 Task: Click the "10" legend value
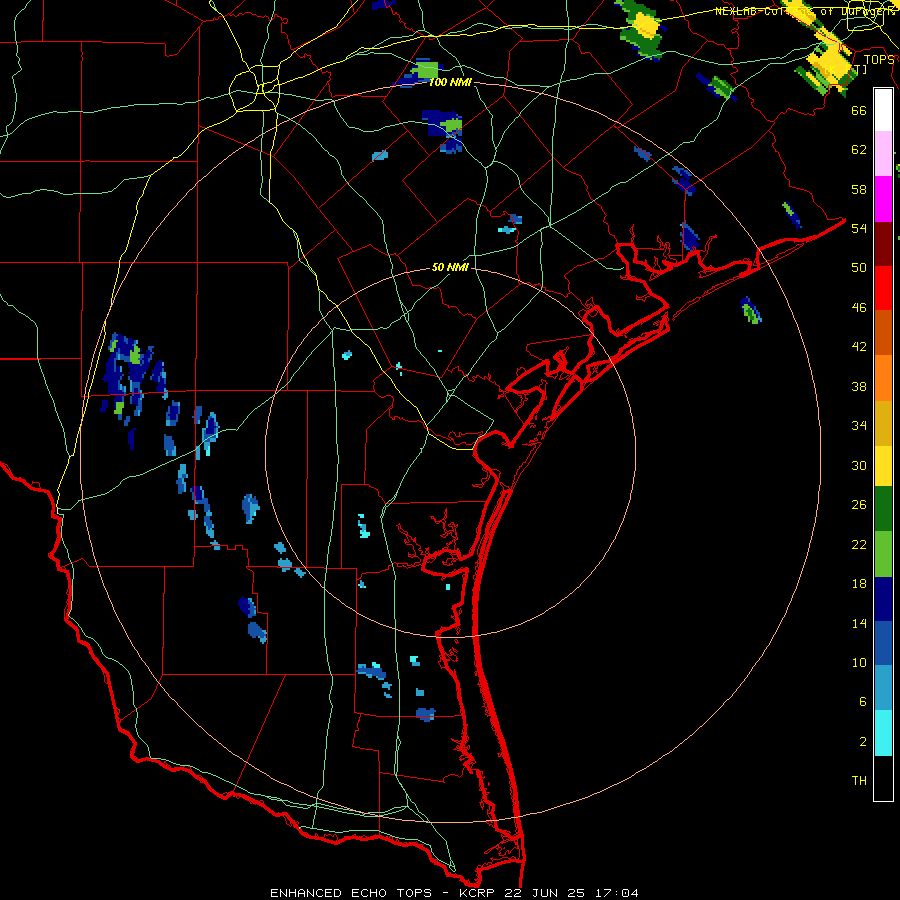coord(859,663)
